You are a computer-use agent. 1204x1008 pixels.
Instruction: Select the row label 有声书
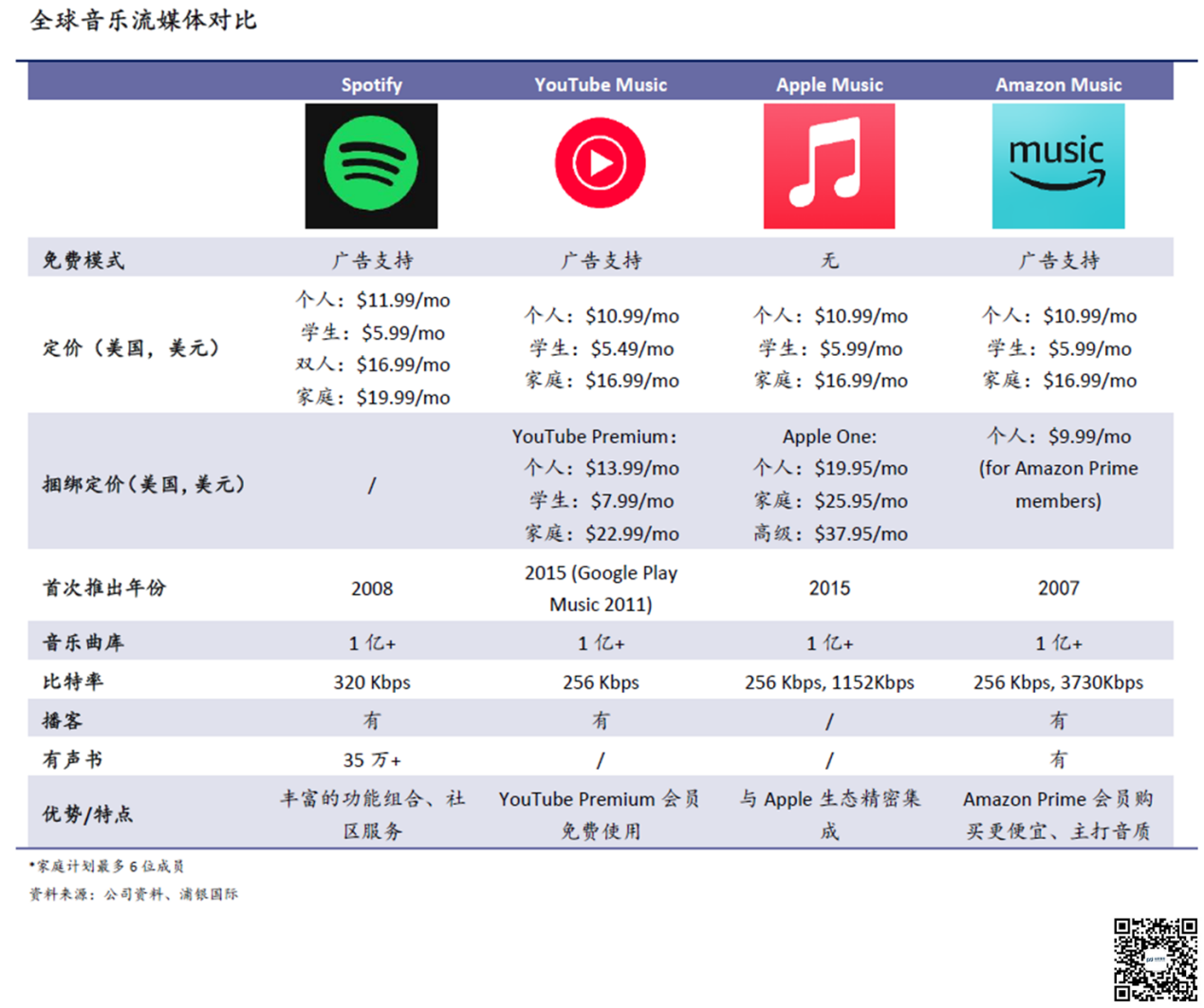click(73, 759)
